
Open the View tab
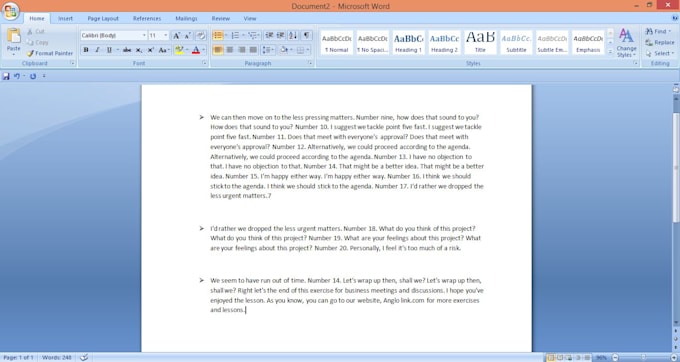coord(250,19)
